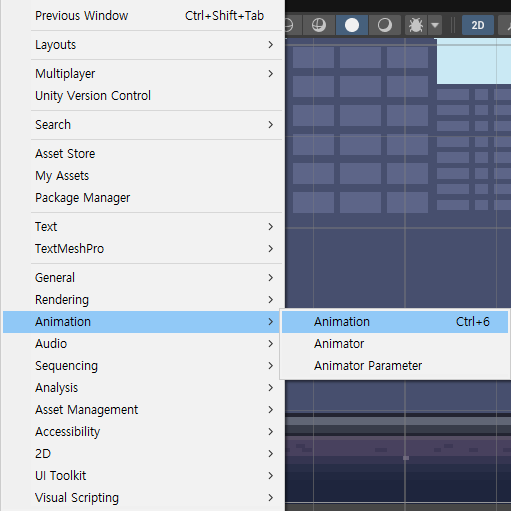Open the debug draw mode dropdown arrow
Image resolution: width=511 pixels, height=511 pixels.
(435, 25)
